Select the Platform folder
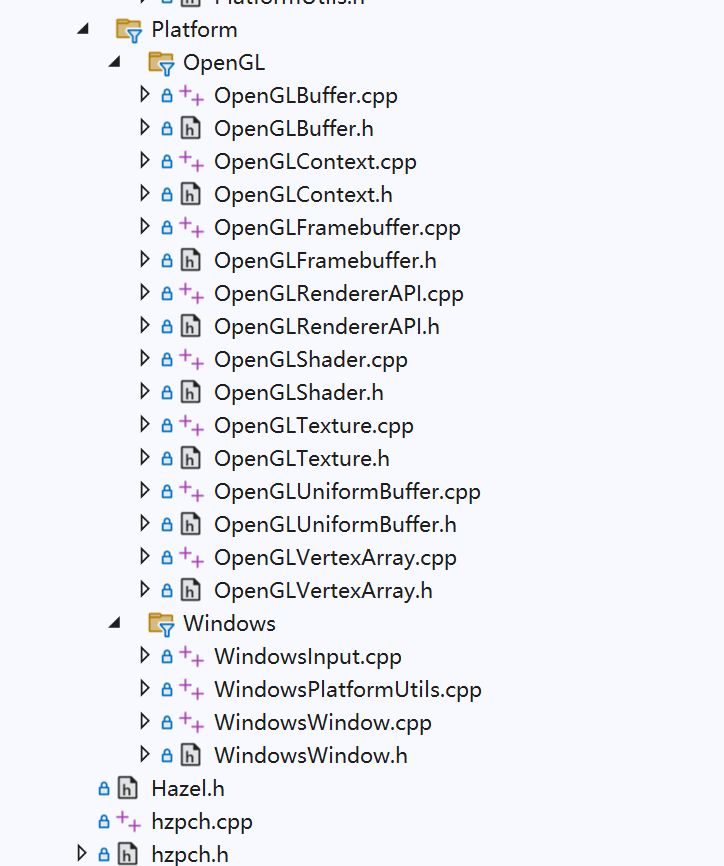The image size is (724, 866). 194,29
